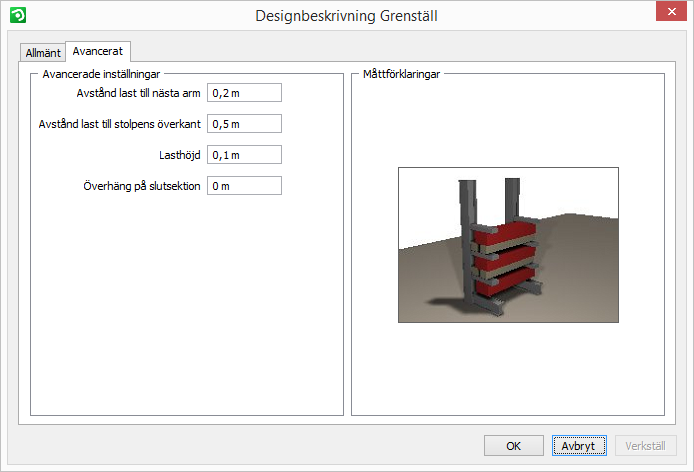Edit the Avstånd last till nästa arm field
The width and height of the screenshot is (694, 472).
point(244,93)
